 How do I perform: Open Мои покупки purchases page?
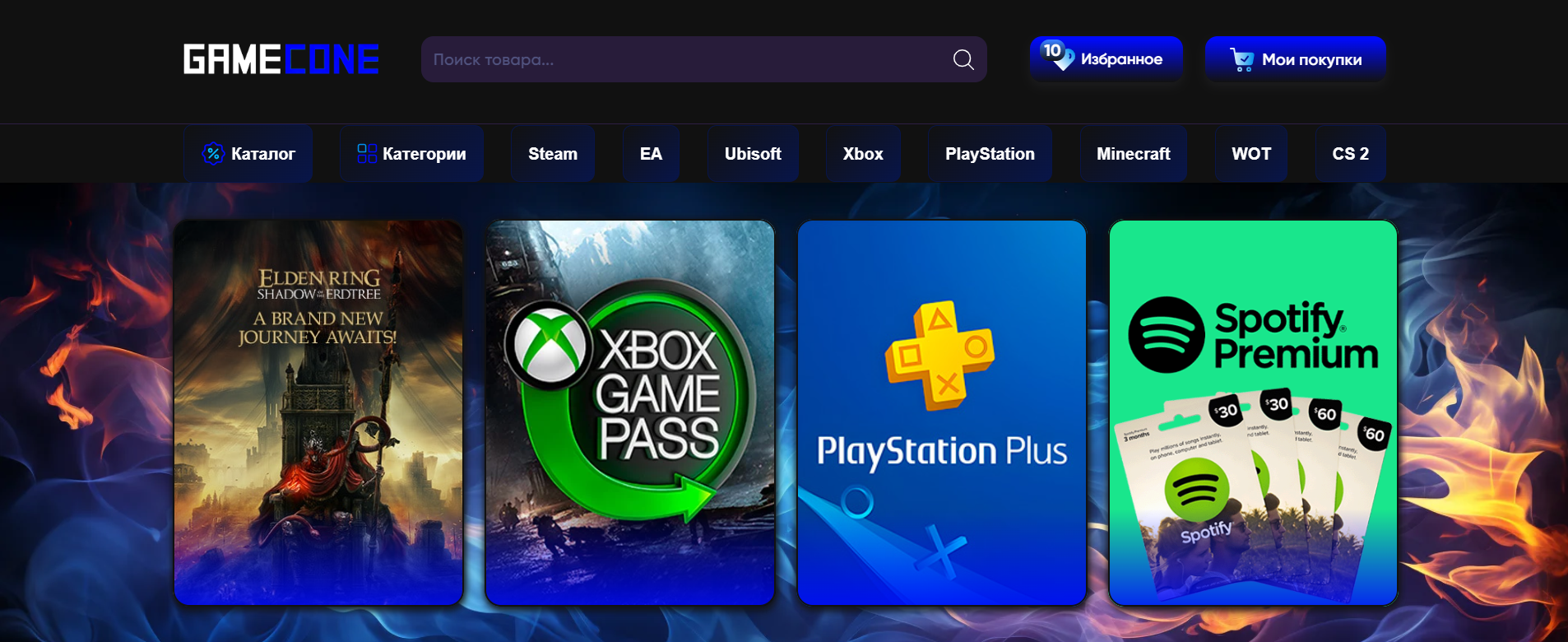(x=1311, y=59)
